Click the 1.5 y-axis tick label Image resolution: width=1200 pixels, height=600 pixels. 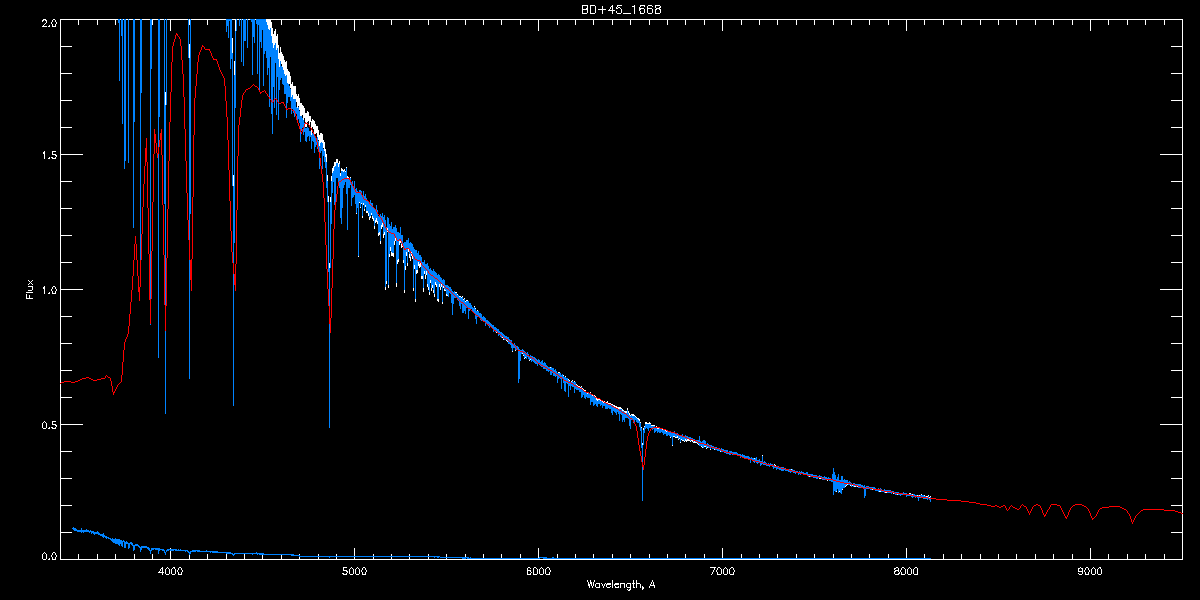48,156
